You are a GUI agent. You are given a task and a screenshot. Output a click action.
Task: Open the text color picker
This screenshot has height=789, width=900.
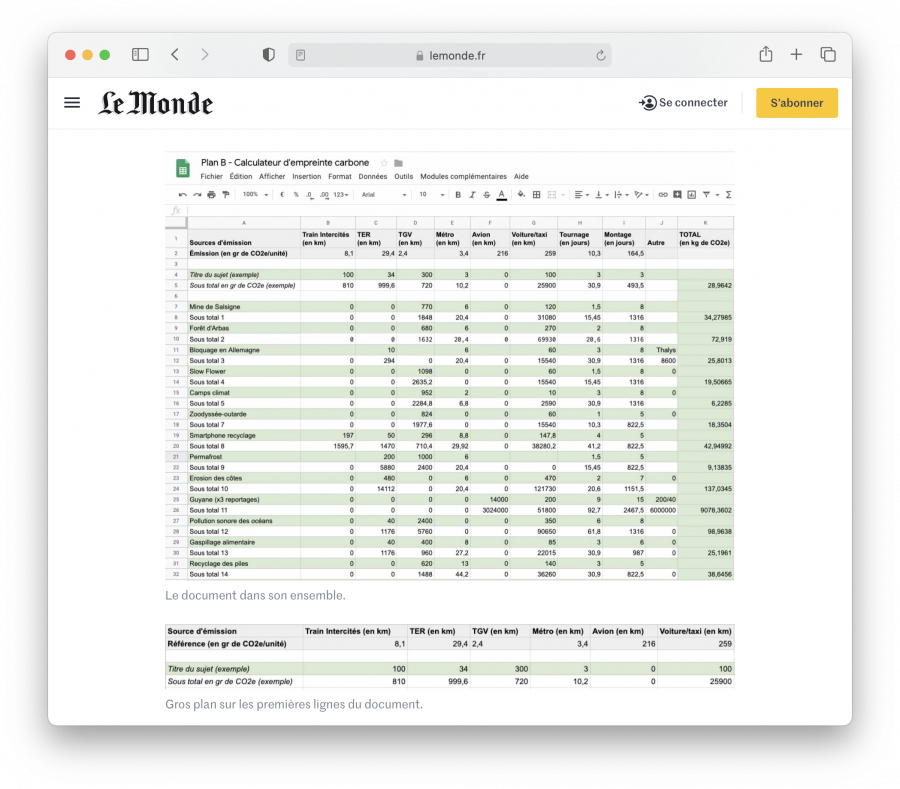(x=501, y=195)
